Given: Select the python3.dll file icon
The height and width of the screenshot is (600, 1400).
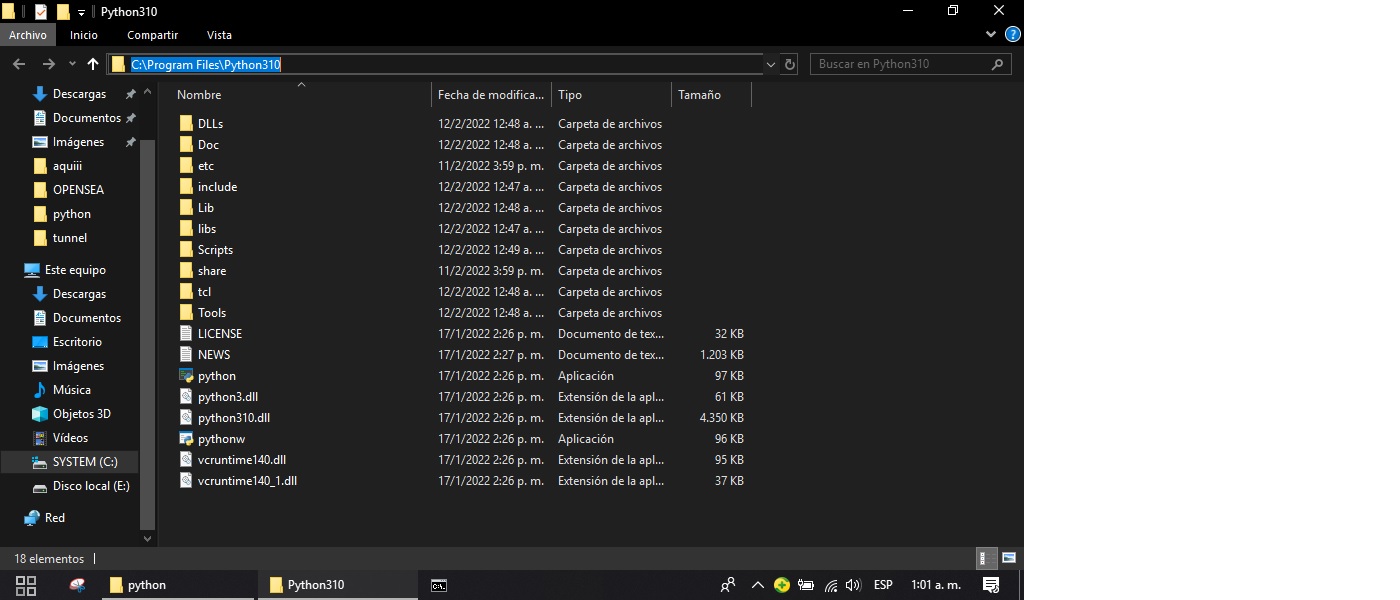Looking at the screenshot, I should (x=186, y=397).
